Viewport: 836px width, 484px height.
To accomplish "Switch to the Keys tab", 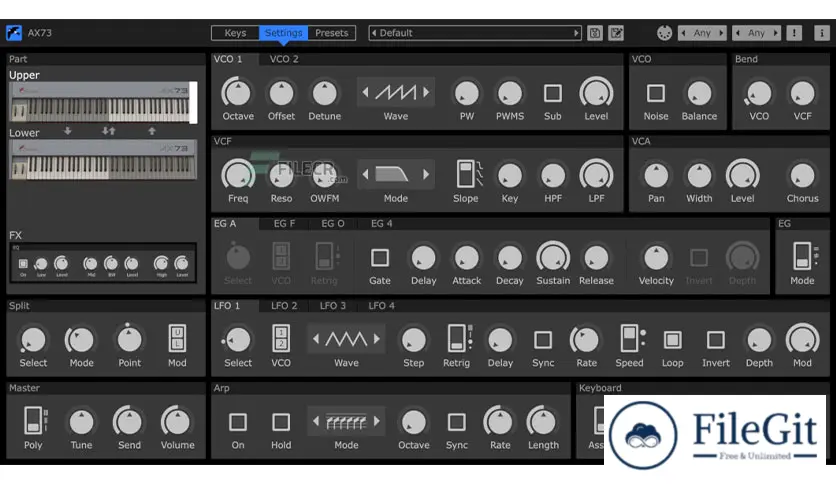I will coord(235,33).
